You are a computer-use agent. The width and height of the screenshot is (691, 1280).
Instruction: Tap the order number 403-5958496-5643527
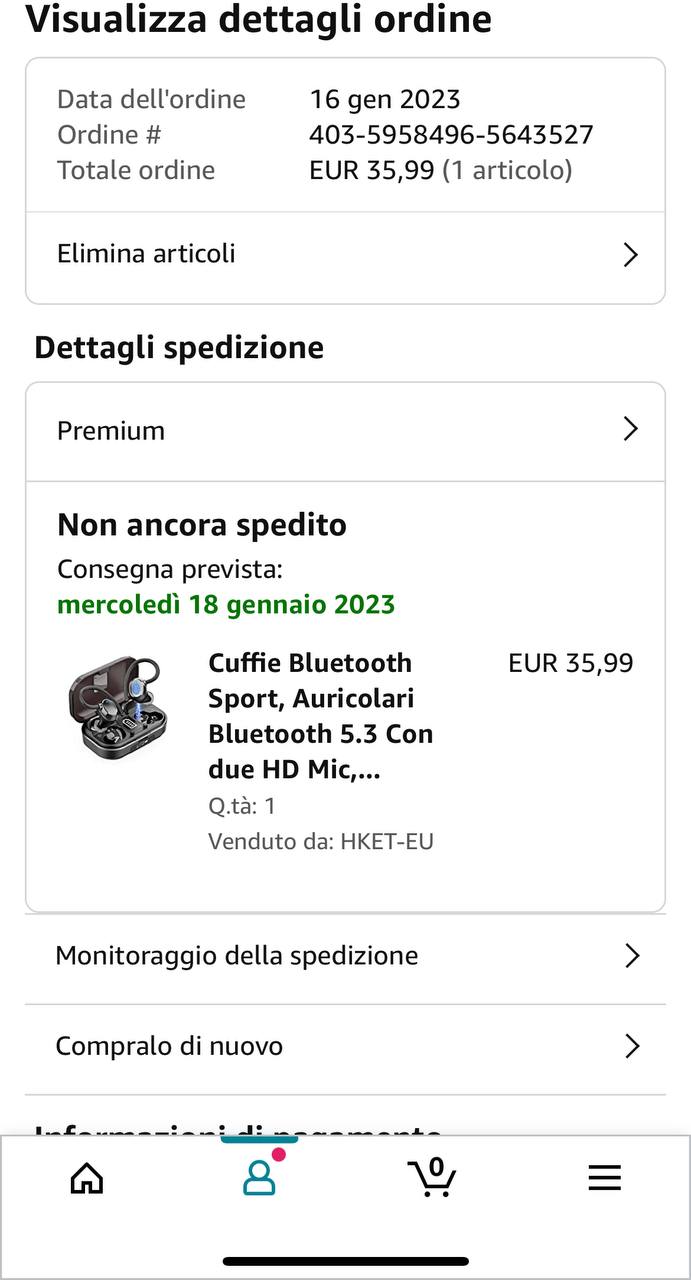[x=451, y=135]
